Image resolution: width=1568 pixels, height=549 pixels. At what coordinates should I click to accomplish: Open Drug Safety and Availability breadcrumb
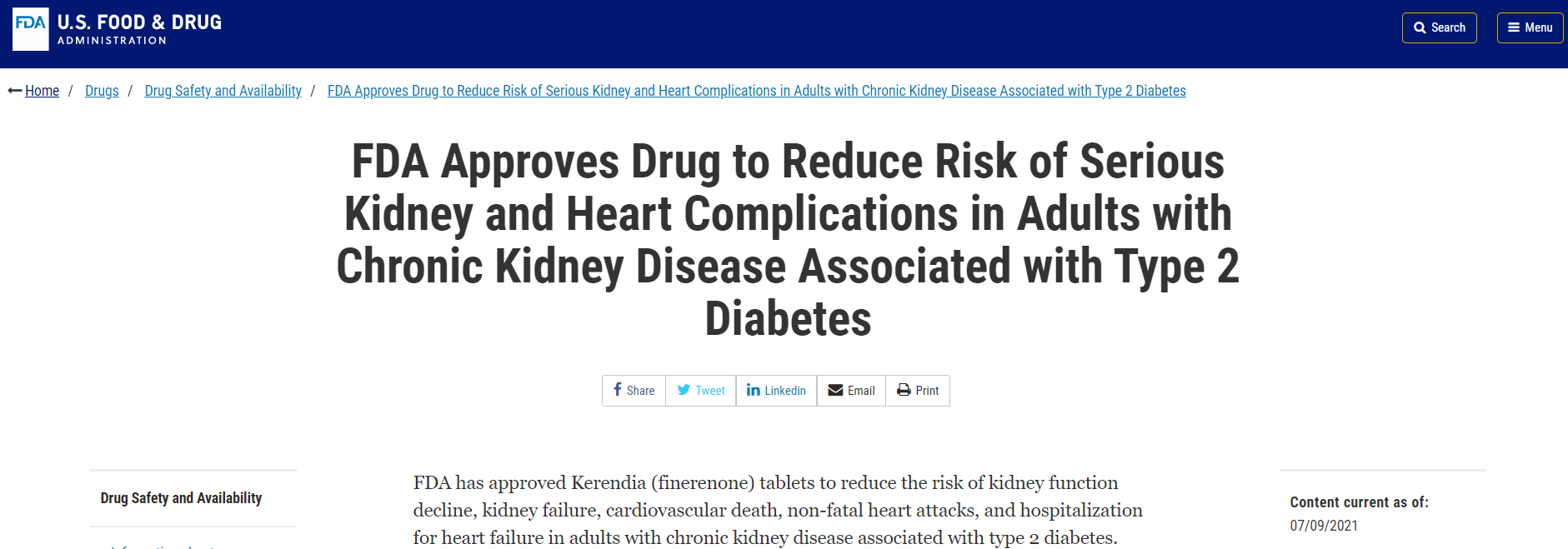[x=223, y=91]
